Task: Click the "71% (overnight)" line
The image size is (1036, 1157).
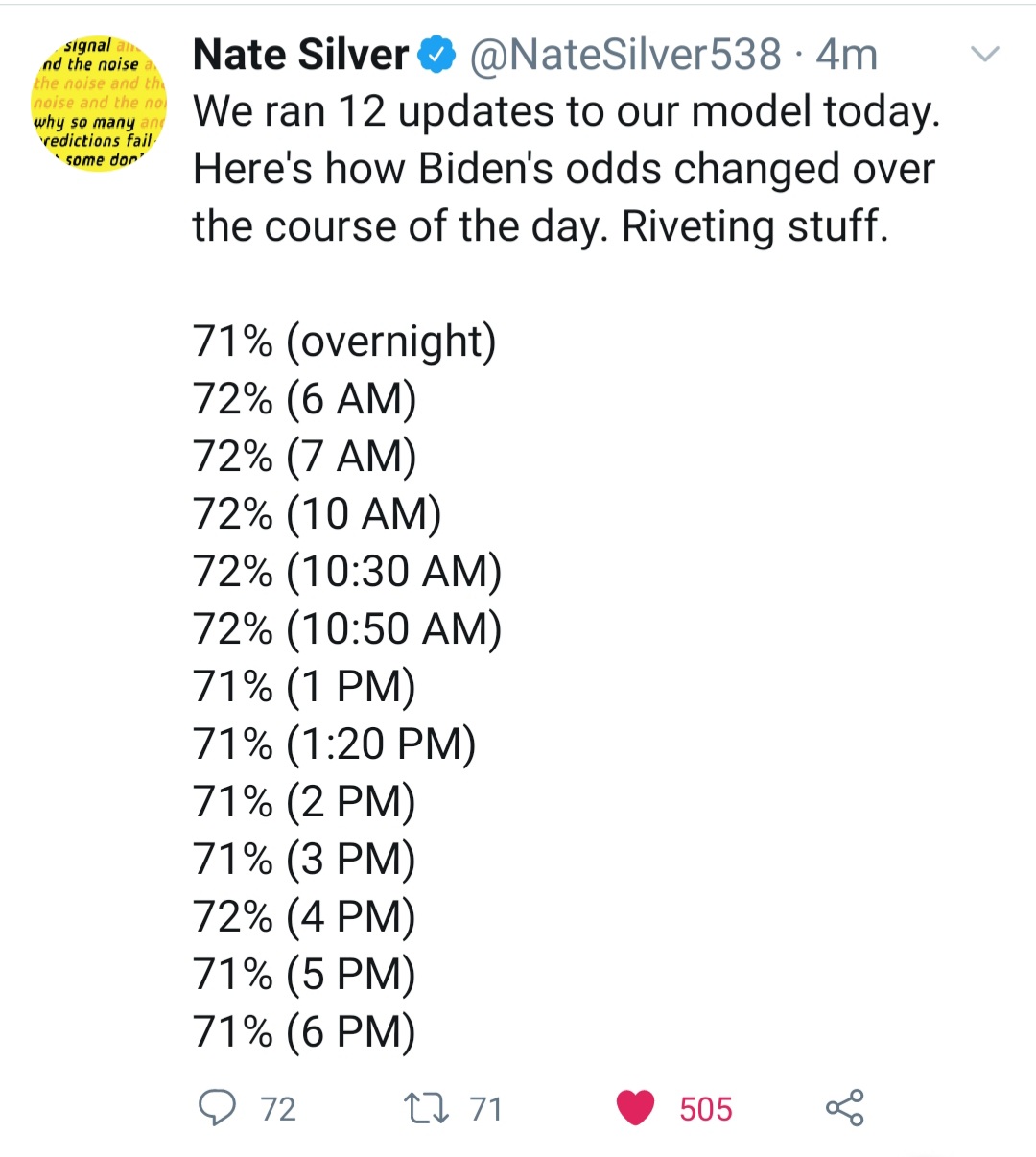Action: (x=344, y=342)
